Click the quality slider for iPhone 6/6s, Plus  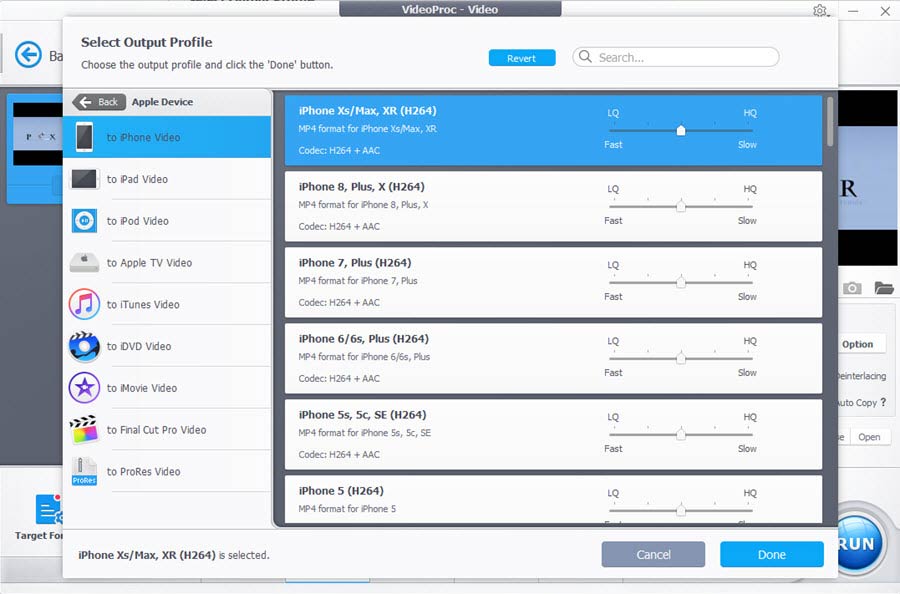pyautogui.click(x=681, y=358)
